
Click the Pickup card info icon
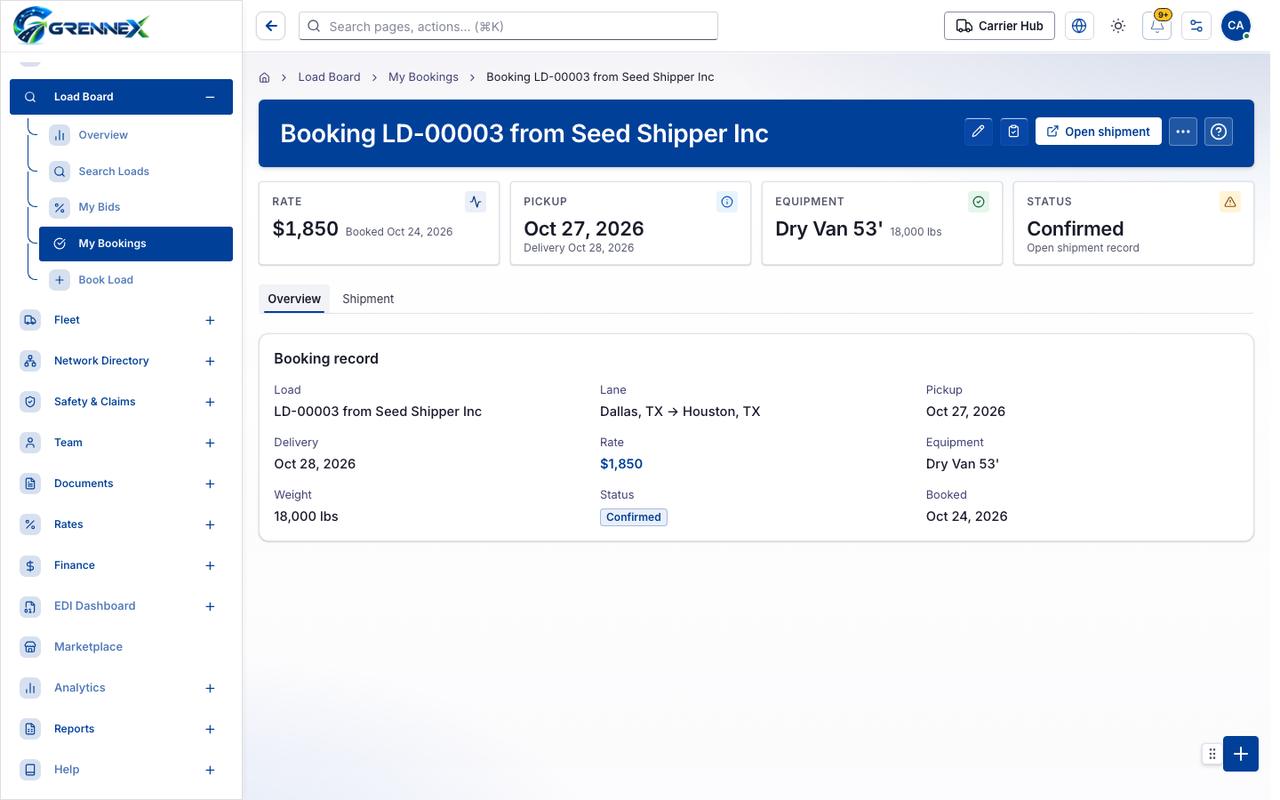(x=727, y=202)
